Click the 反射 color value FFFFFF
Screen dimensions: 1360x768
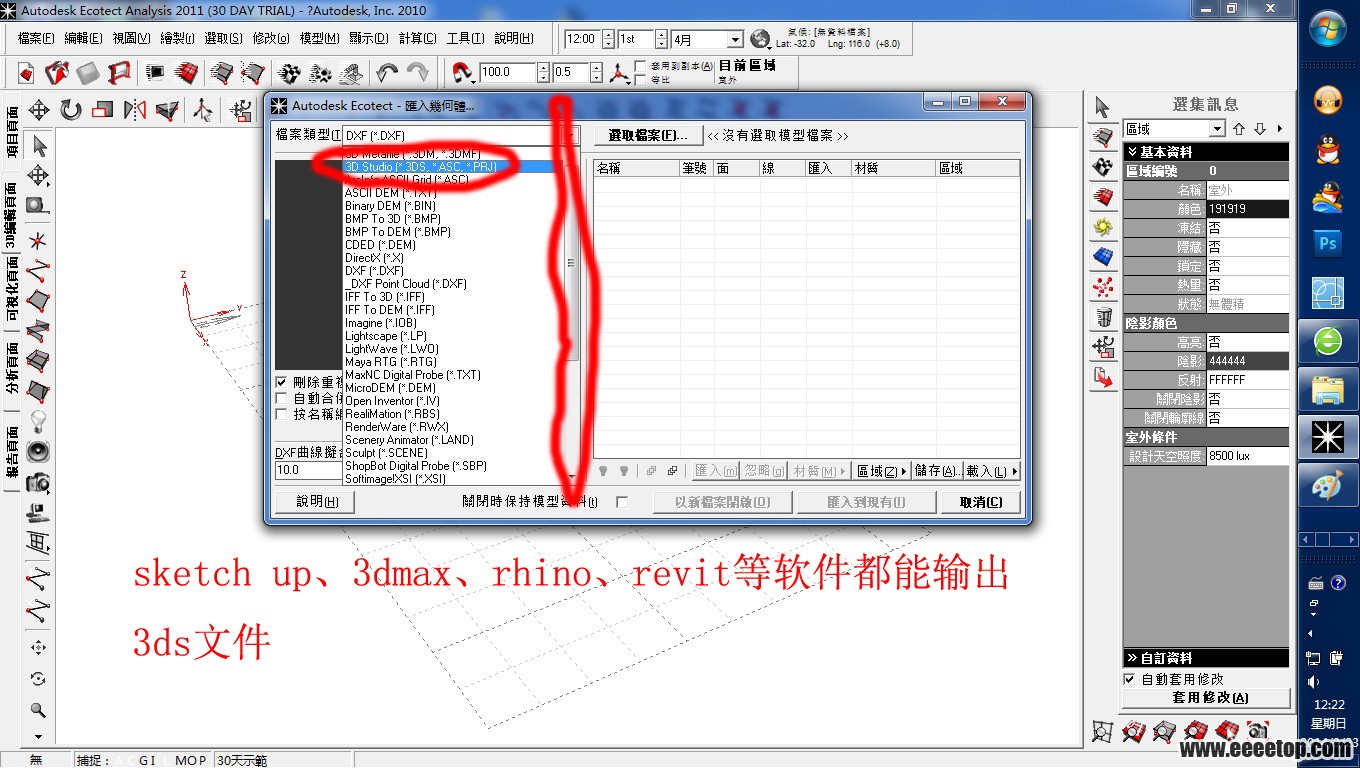1247,380
